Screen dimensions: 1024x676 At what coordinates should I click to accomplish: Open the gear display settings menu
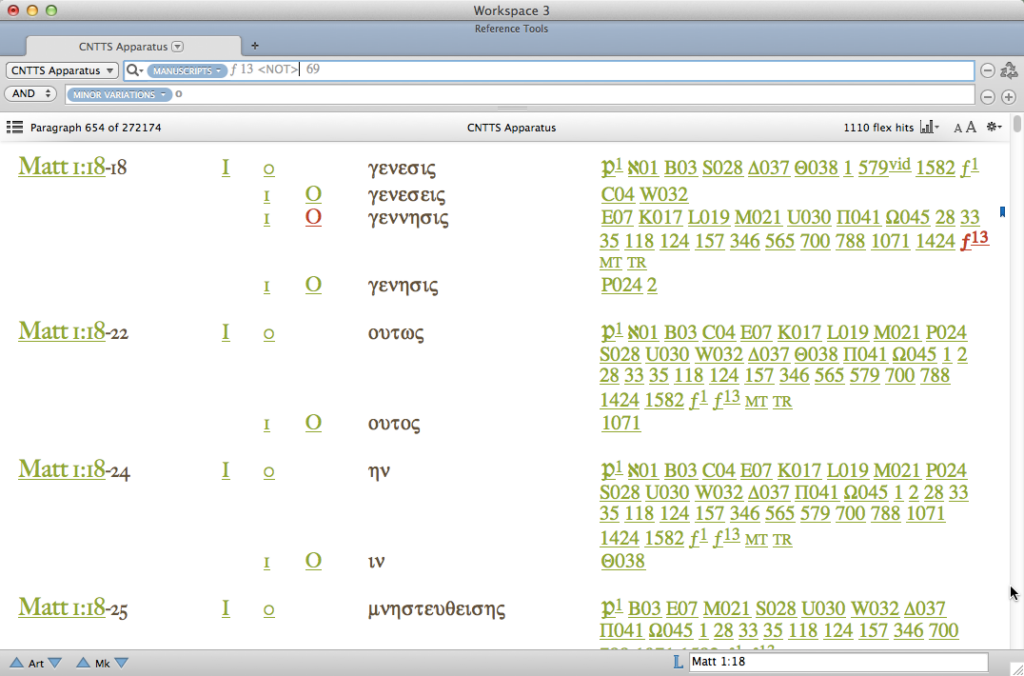pyautogui.click(x=993, y=128)
